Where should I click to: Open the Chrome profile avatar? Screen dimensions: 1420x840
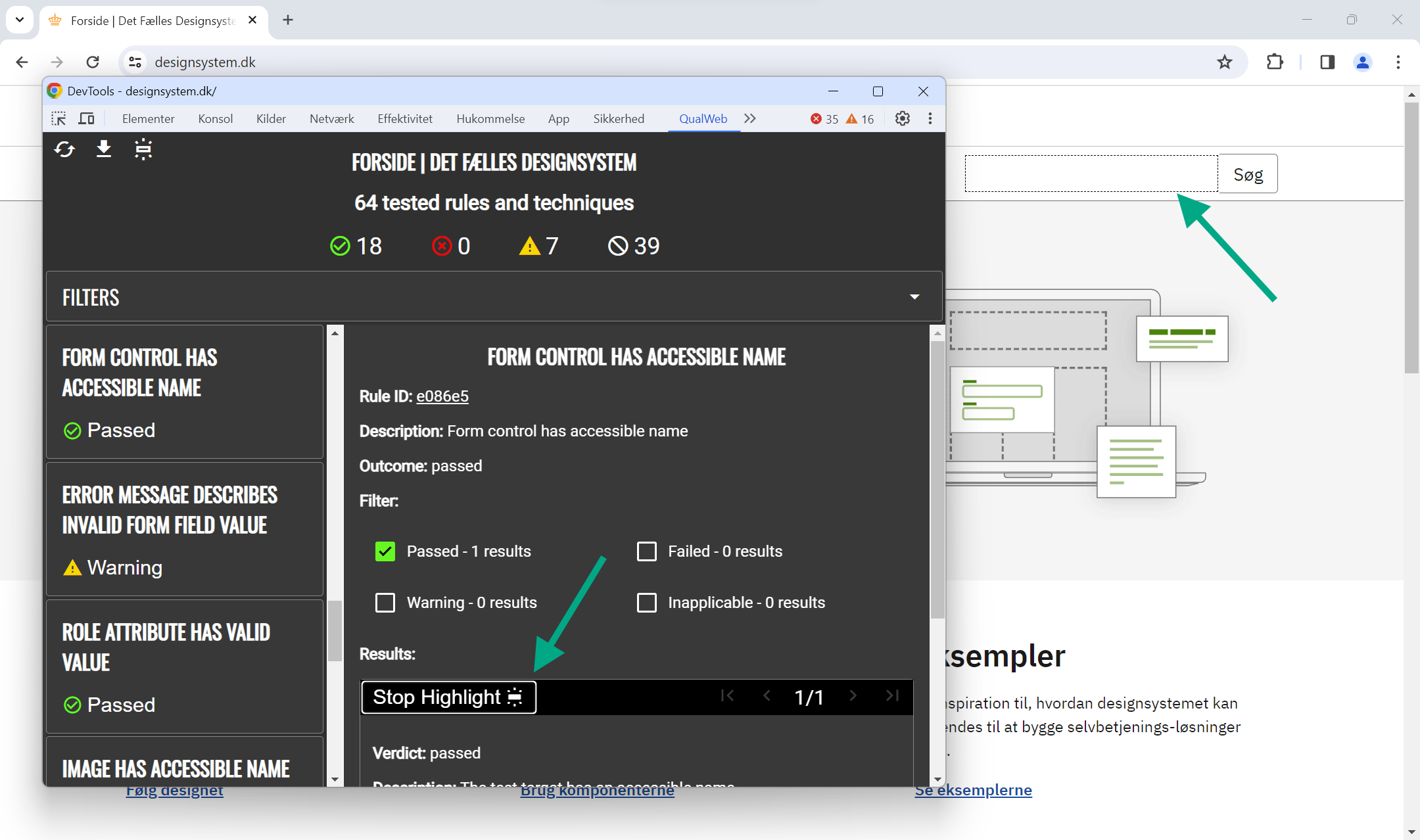1363,62
